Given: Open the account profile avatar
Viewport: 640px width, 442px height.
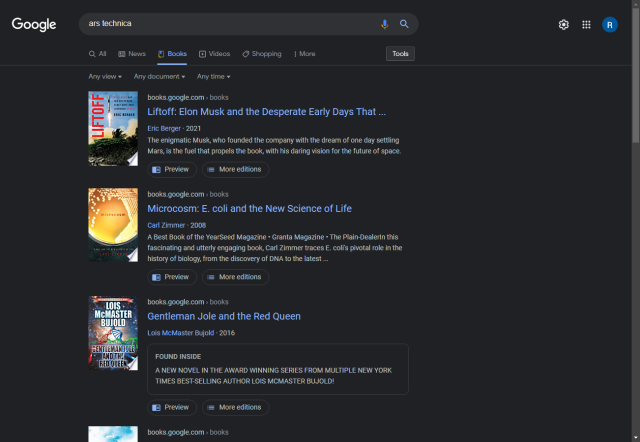Looking at the screenshot, I should point(610,25).
